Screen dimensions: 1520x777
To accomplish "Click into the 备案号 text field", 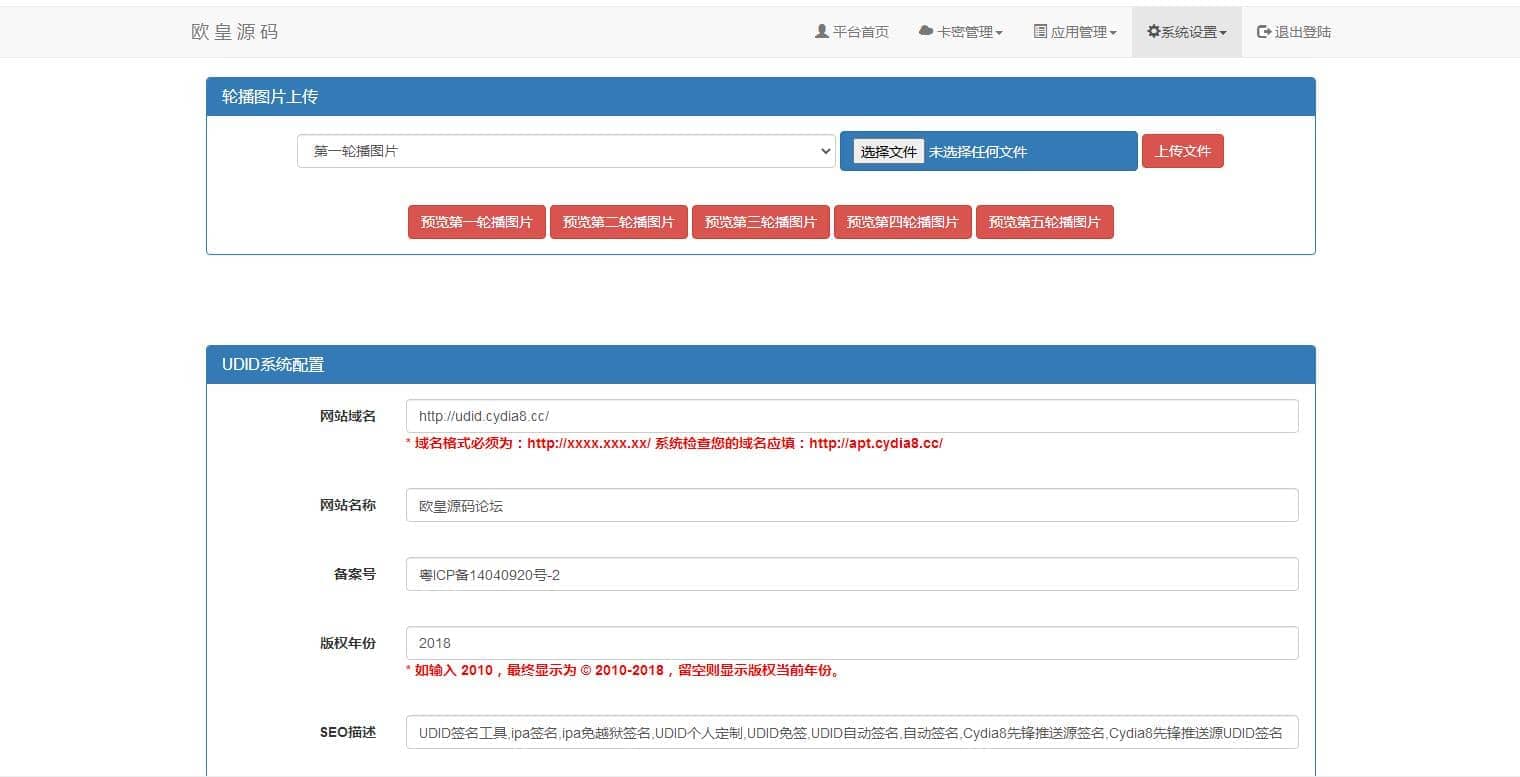I will 851,574.
